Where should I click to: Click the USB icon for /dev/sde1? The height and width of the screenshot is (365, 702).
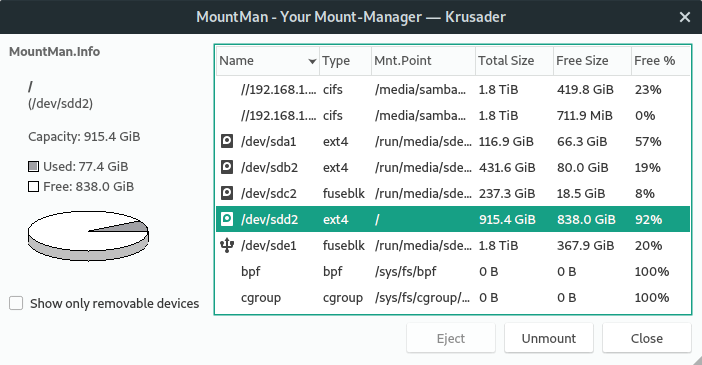[x=227, y=245]
